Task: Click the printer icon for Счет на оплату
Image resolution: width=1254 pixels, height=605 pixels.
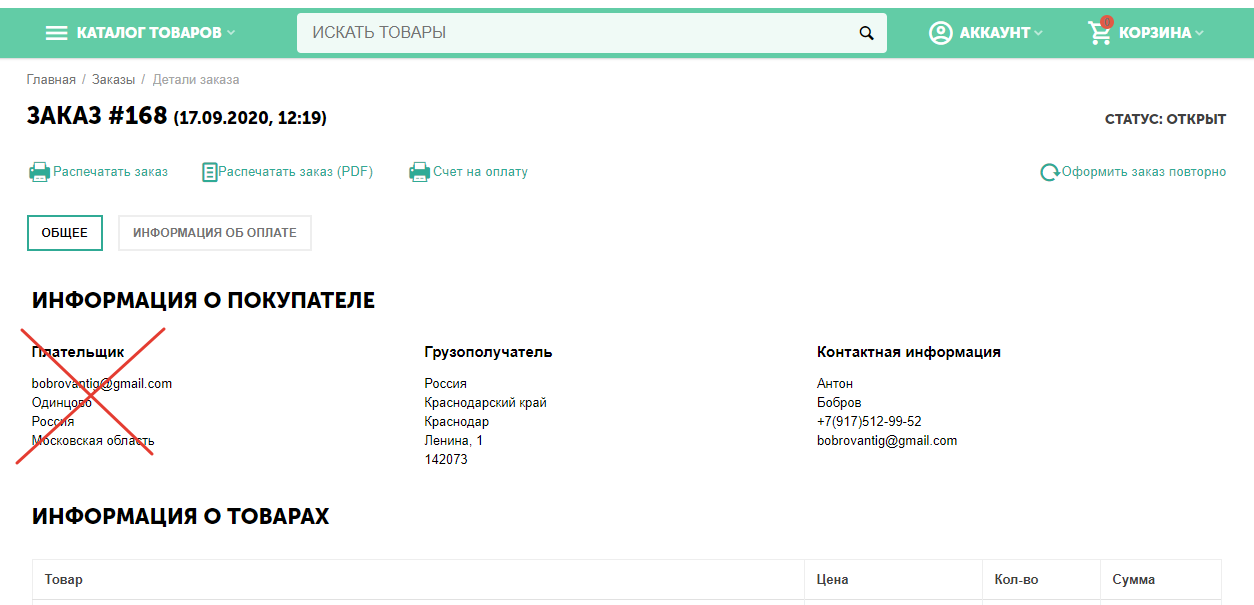Action: (419, 172)
